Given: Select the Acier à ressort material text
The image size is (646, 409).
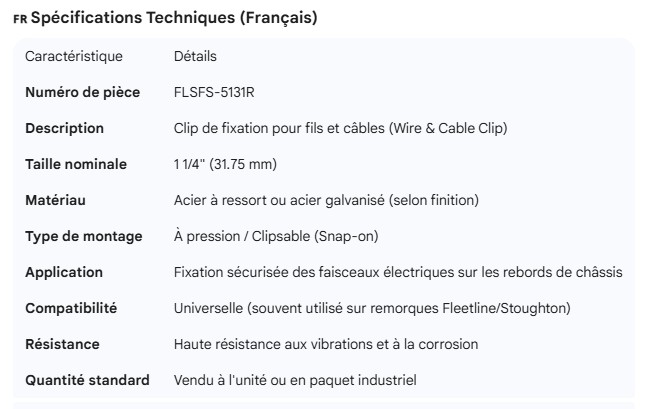Looking at the screenshot, I should (x=326, y=200).
